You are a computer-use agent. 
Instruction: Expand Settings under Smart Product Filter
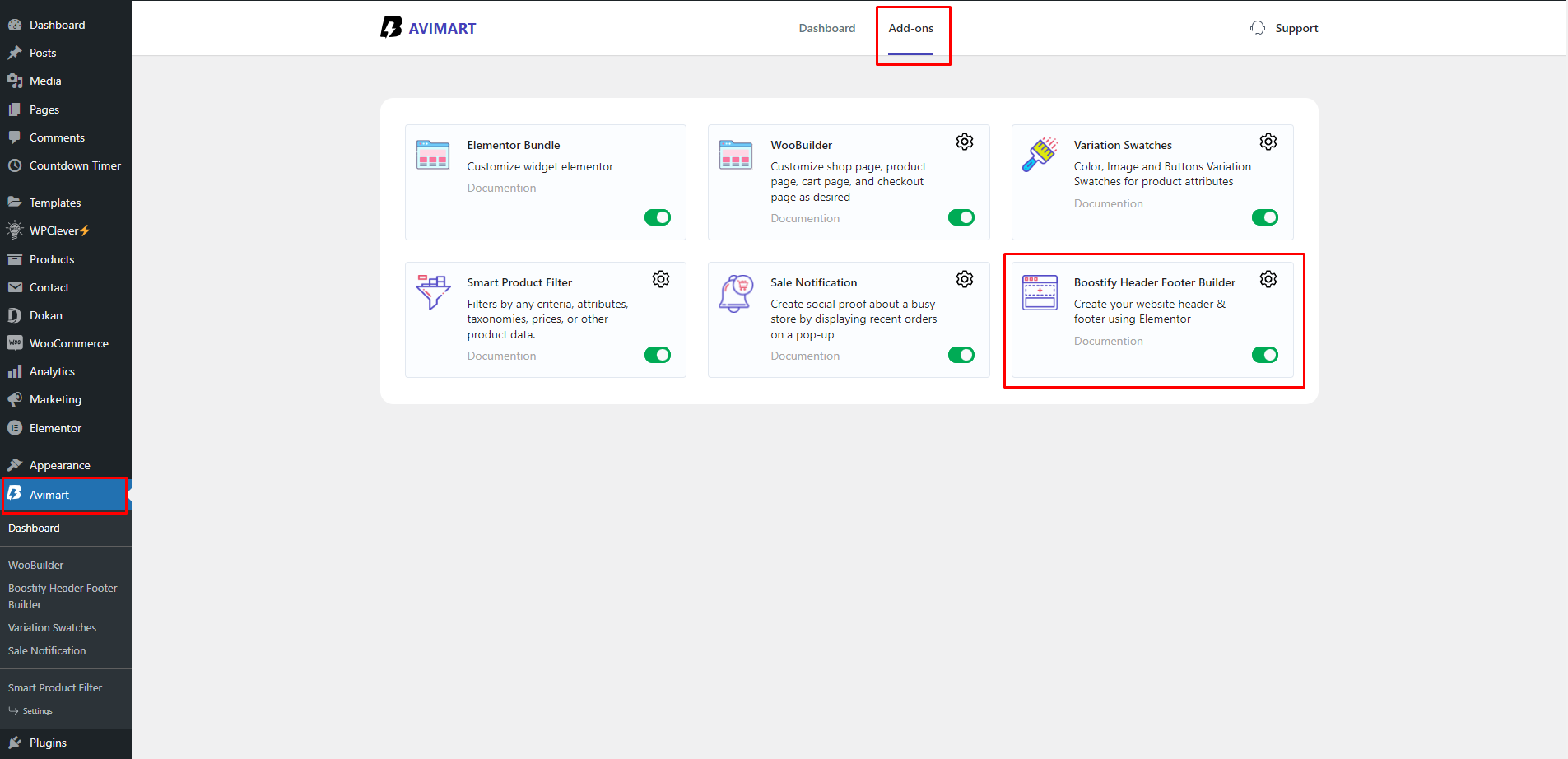[37, 710]
